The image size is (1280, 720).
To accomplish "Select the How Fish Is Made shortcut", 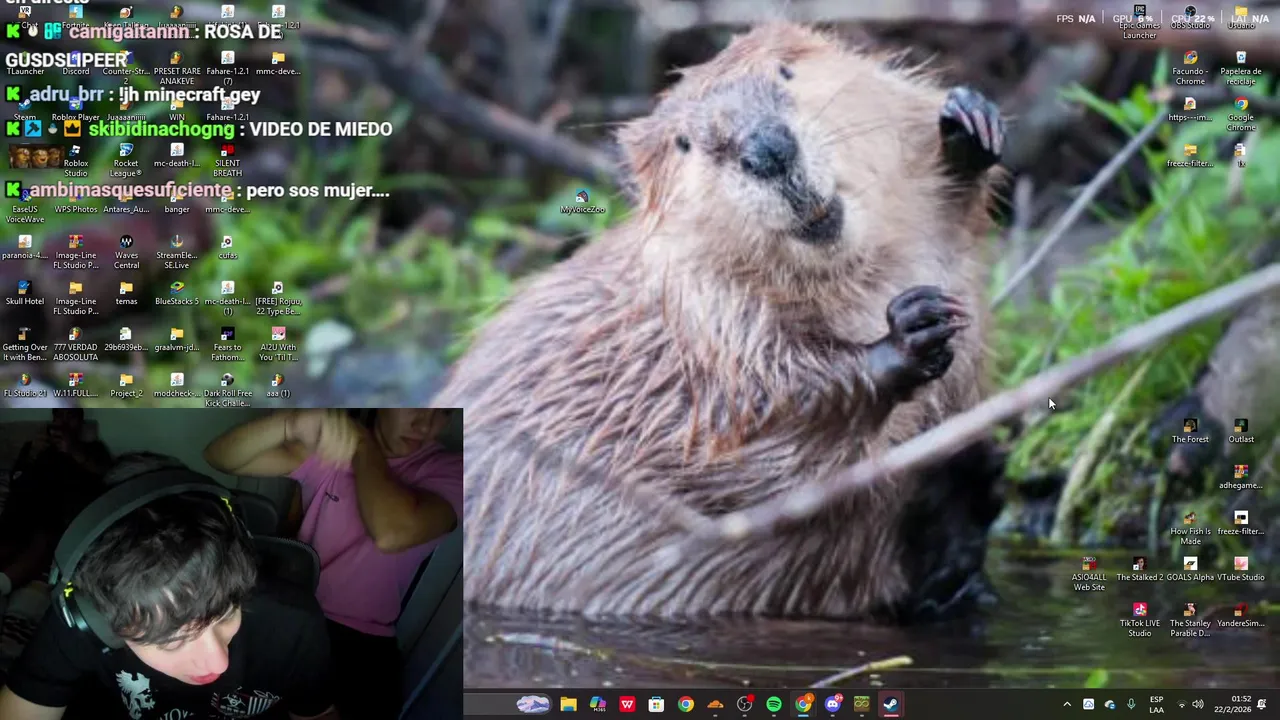I will [1190, 528].
